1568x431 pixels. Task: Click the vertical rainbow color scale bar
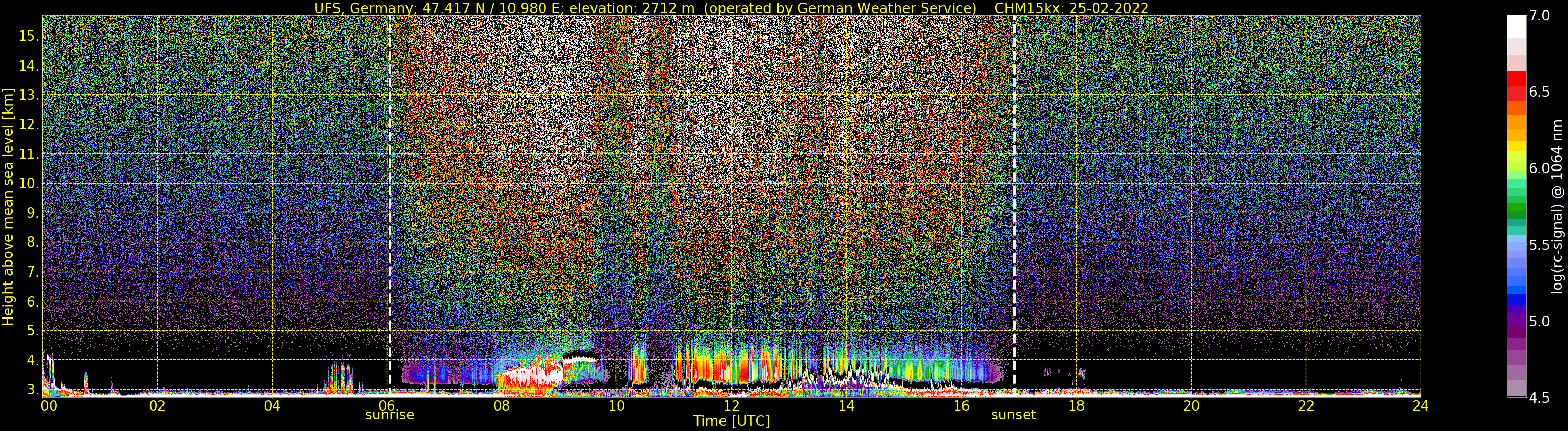click(x=1516, y=206)
